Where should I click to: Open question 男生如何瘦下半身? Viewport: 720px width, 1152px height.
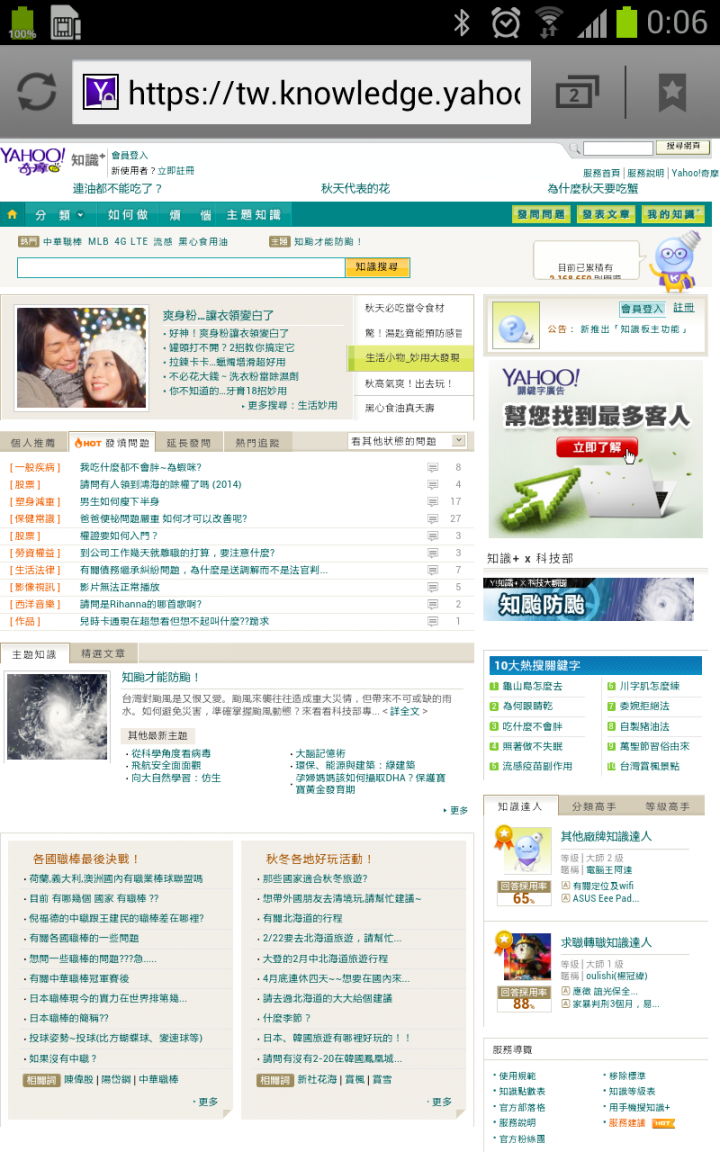[x=119, y=501]
